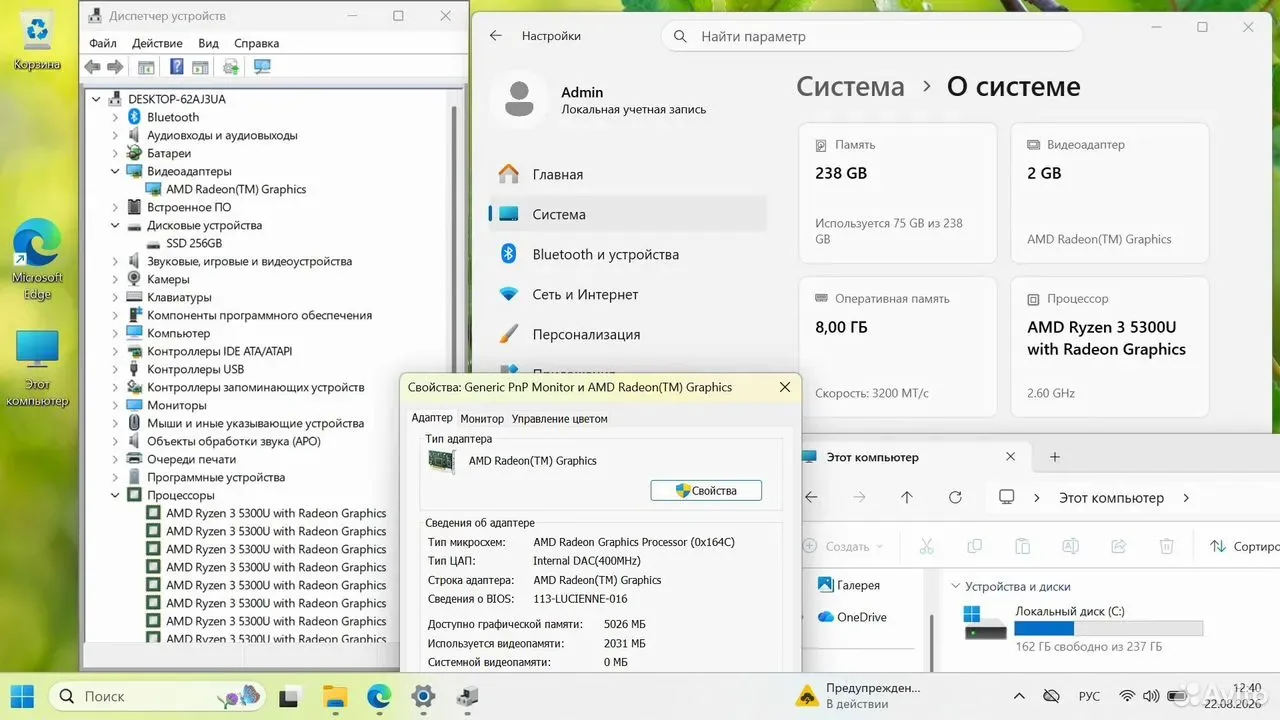Screen dimensions: 1280x720
Task: Click the AMD Radeon adapter icon in Properties dialog
Action: 441,461
